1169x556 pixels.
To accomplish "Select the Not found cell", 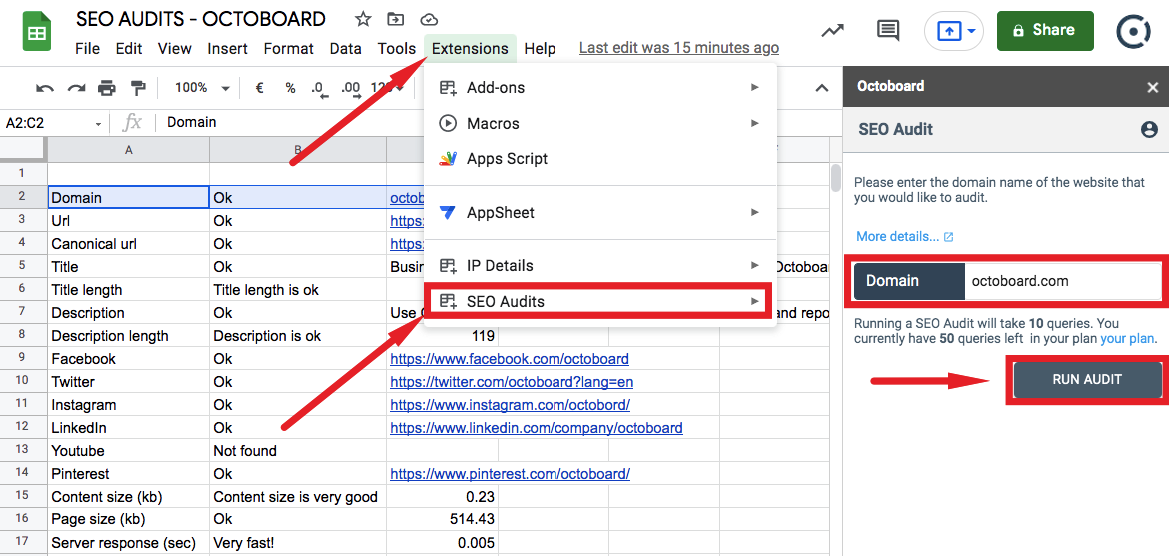I will click(297, 451).
